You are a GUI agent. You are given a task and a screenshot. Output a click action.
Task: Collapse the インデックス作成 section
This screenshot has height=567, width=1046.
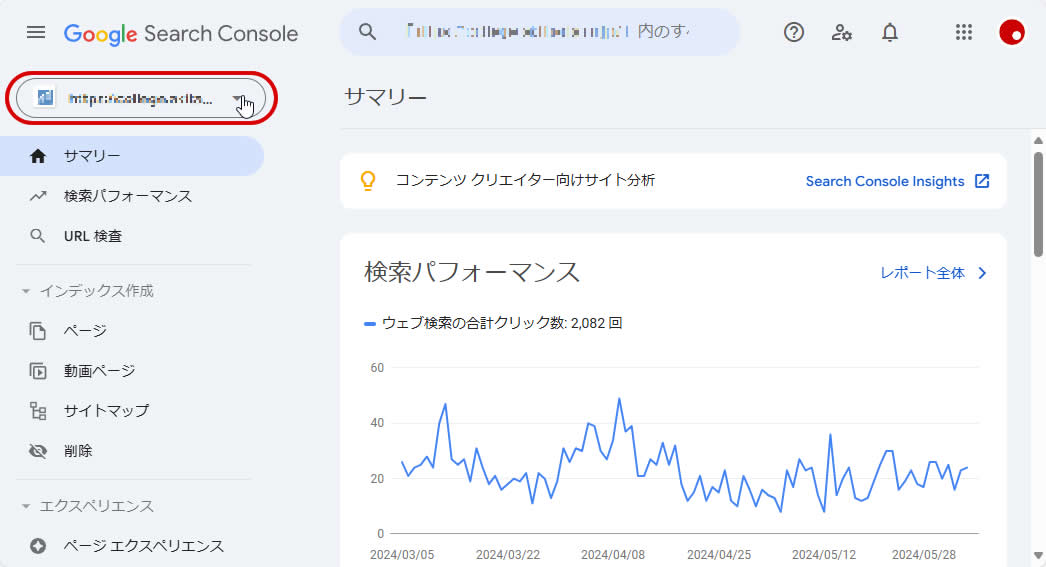(26, 291)
